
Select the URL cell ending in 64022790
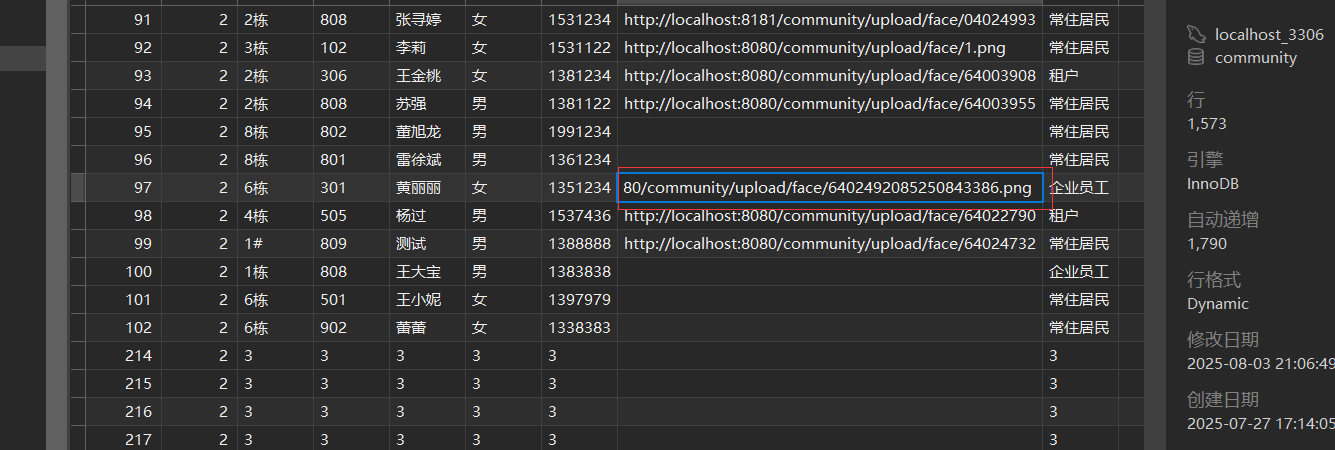(830, 216)
